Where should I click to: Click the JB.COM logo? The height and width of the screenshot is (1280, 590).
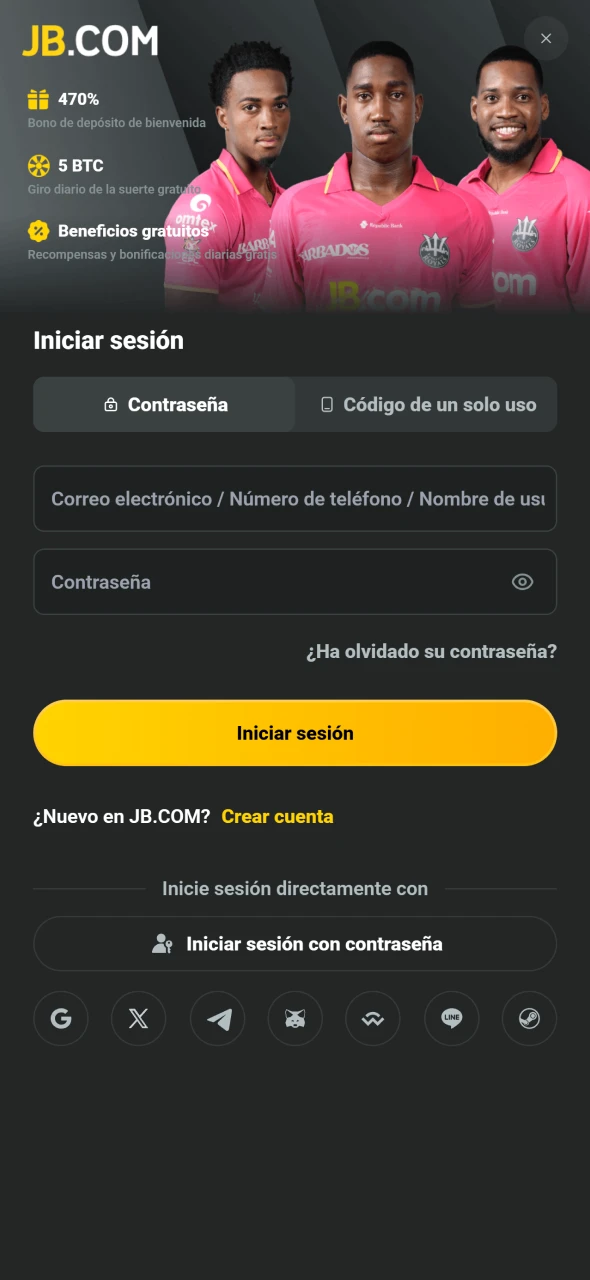(x=89, y=41)
